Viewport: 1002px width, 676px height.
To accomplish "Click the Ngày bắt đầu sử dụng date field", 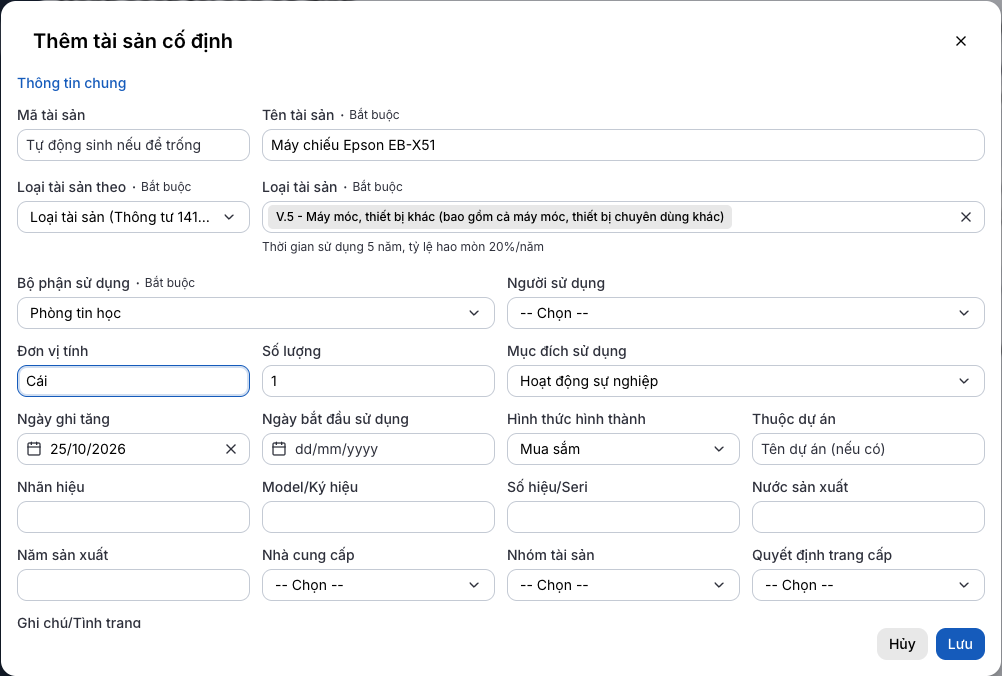I will pyautogui.click(x=378, y=449).
